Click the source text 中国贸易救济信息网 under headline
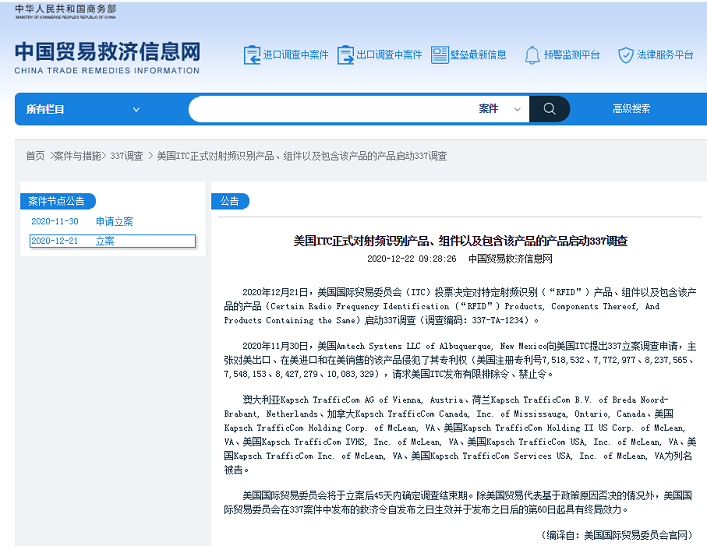 tap(510, 259)
